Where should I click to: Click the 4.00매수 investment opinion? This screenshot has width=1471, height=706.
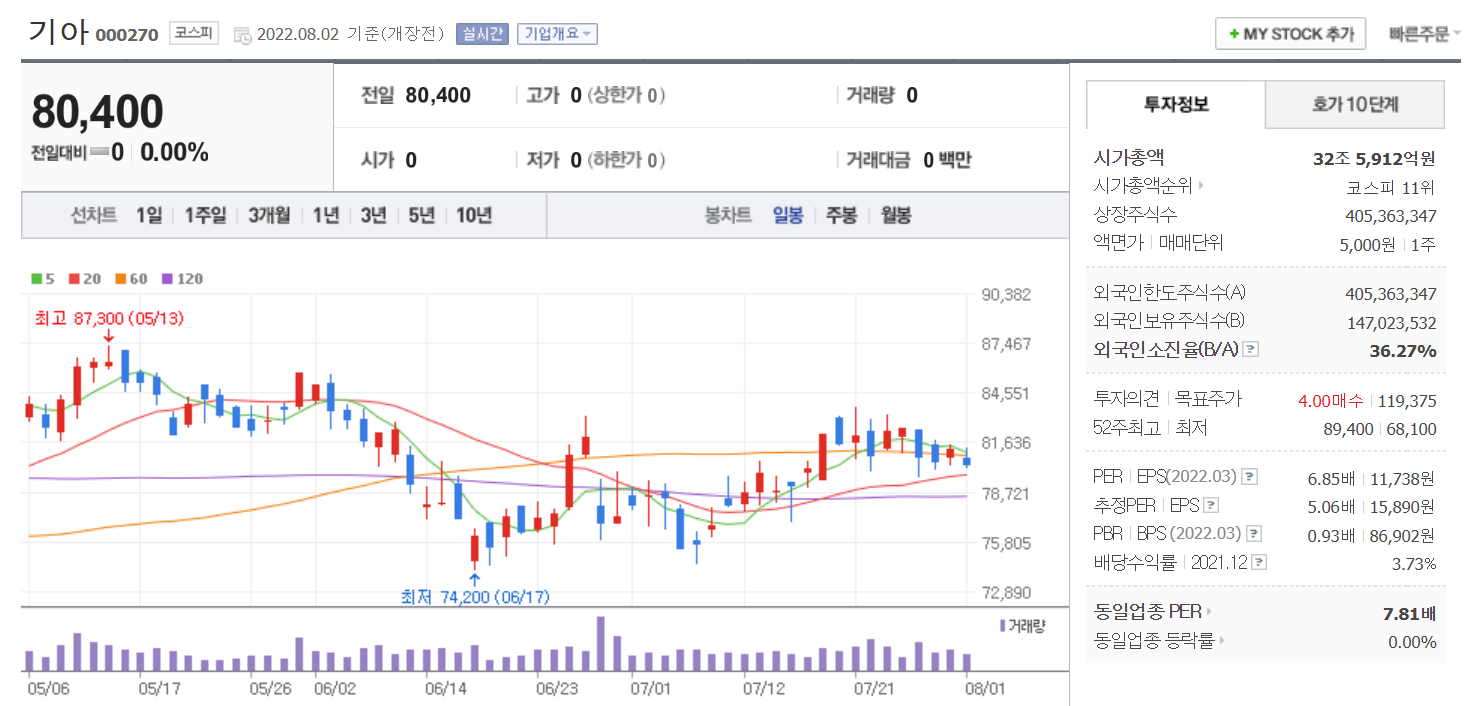coord(1330,401)
